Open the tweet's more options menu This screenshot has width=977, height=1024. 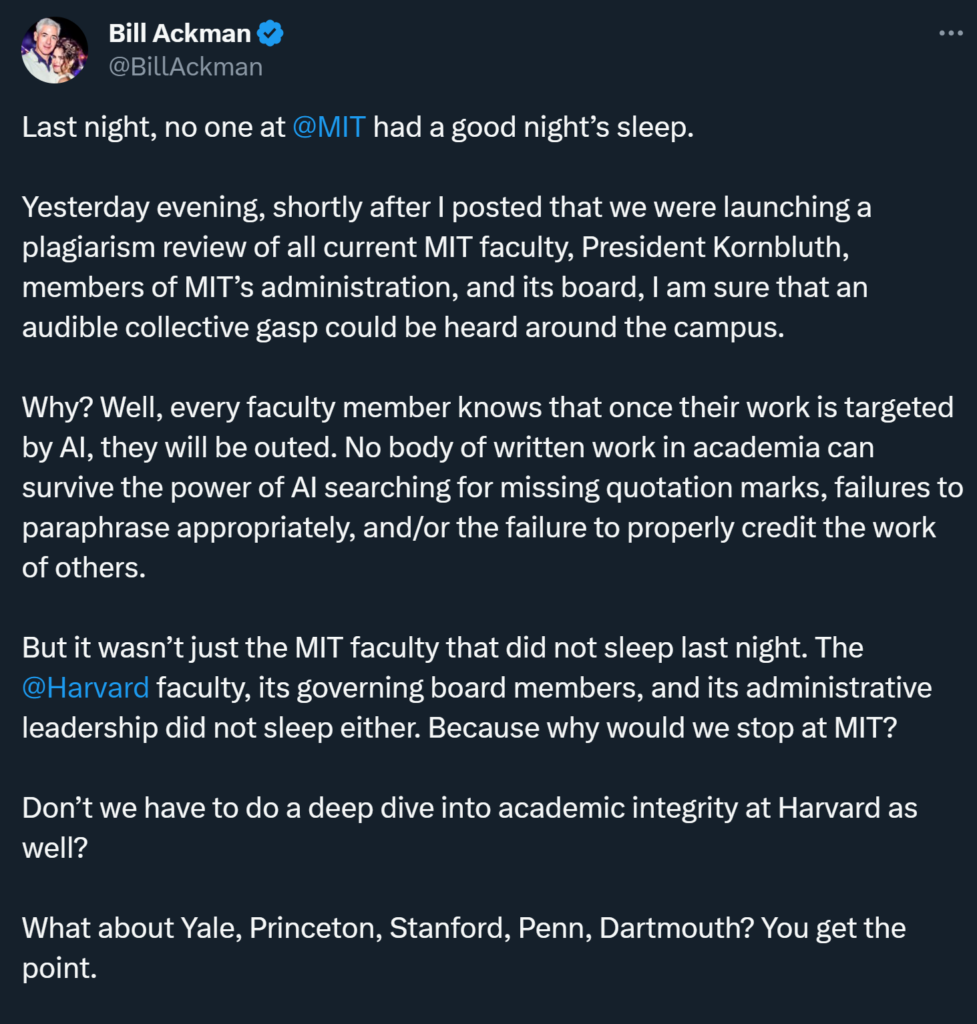click(948, 33)
